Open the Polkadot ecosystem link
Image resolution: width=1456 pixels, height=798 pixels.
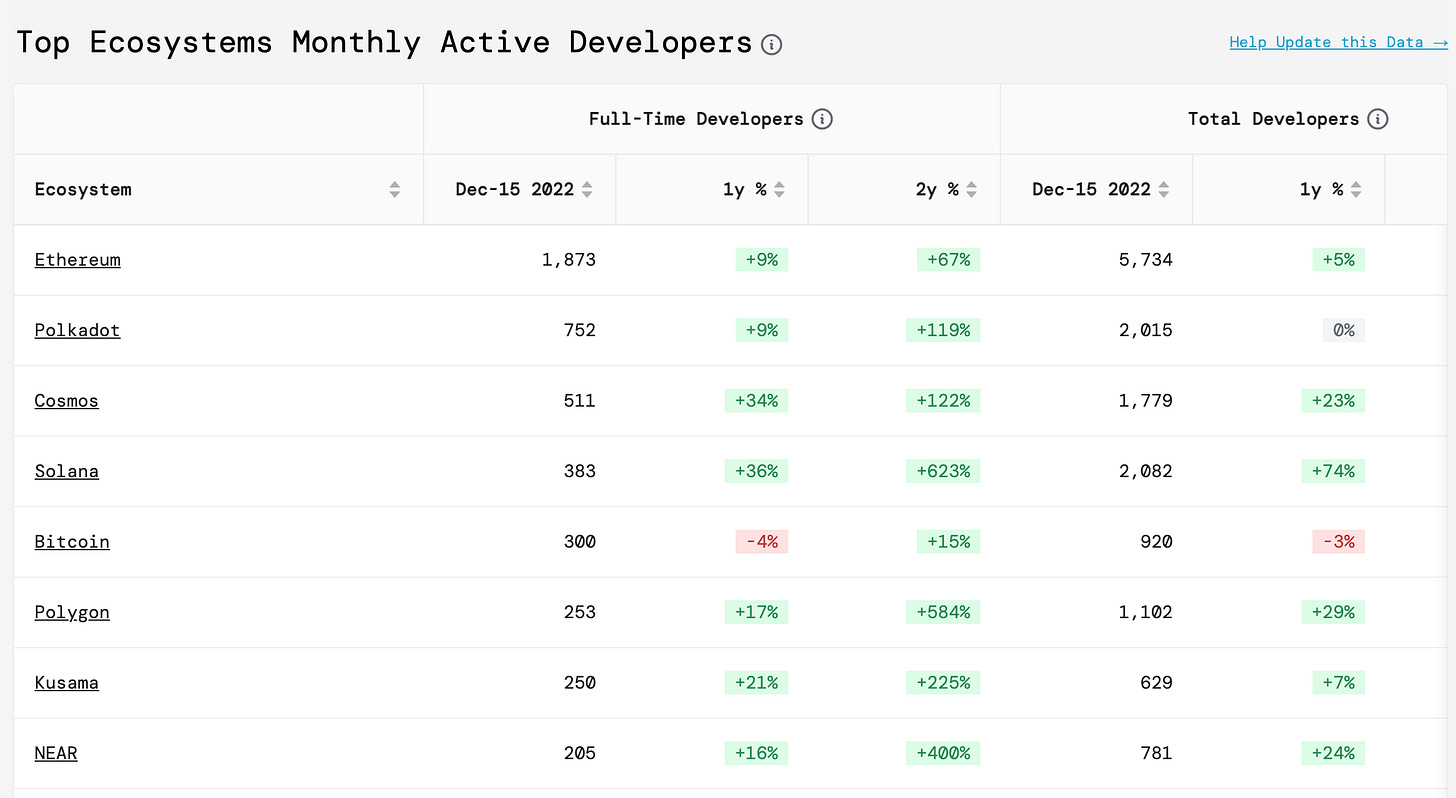pos(77,330)
